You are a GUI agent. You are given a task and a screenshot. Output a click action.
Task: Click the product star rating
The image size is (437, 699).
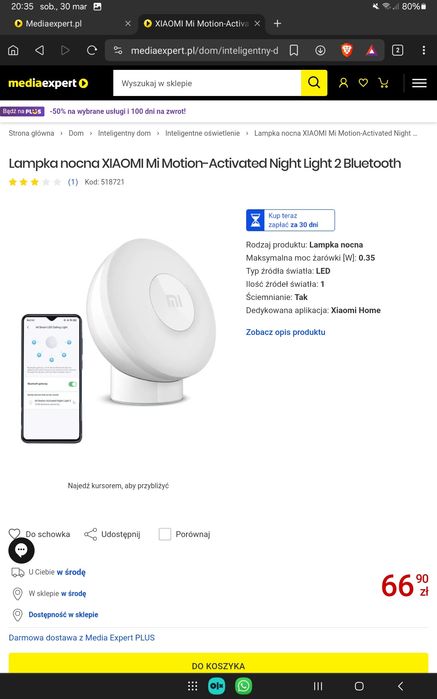pyautogui.click(x=34, y=182)
